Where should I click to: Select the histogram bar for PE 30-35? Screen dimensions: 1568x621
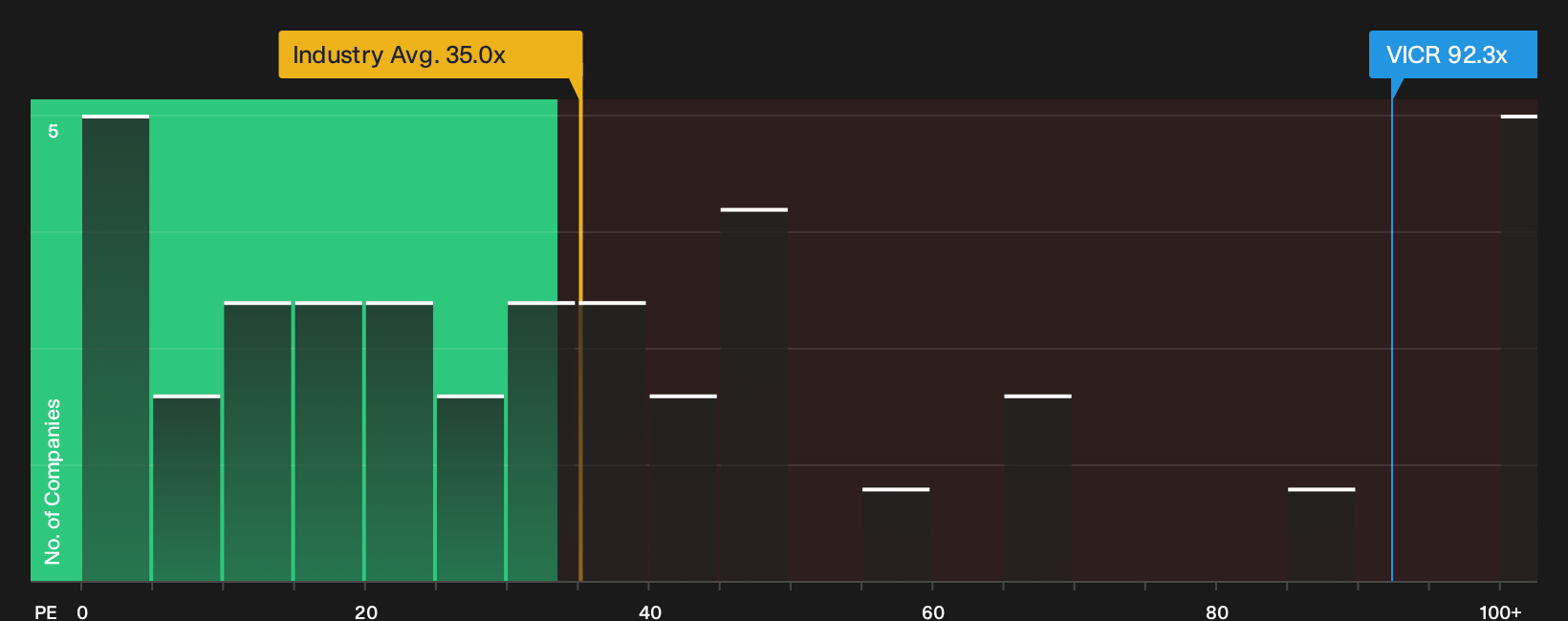click(x=541, y=440)
